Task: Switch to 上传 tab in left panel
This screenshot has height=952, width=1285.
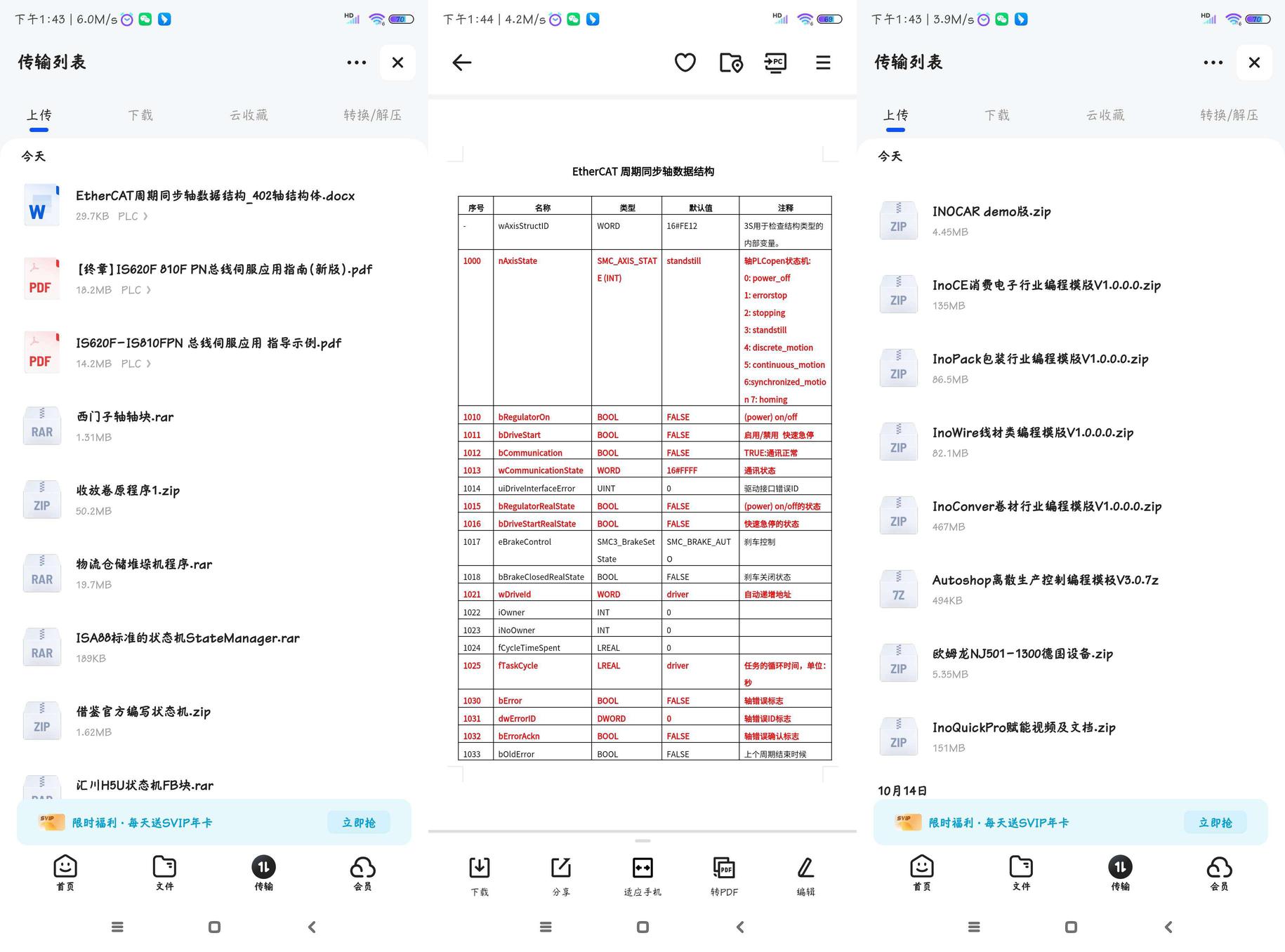Action: tap(39, 115)
